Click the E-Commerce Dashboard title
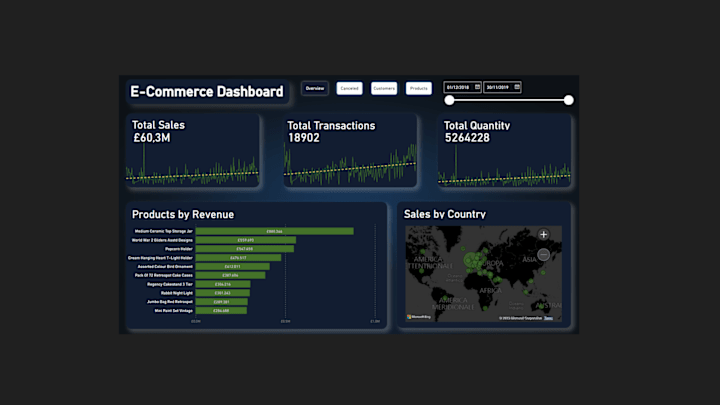The height and width of the screenshot is (405, 720). pos(207,91)
